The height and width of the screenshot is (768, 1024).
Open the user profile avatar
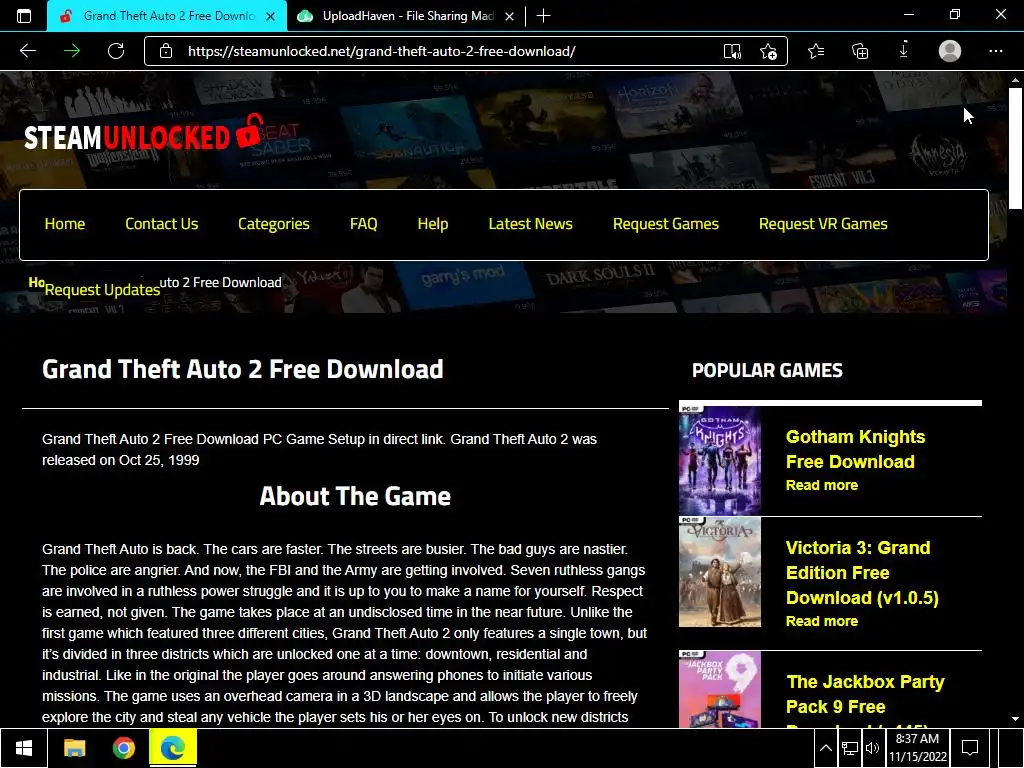pyautogui.click(x=950, y=51)
